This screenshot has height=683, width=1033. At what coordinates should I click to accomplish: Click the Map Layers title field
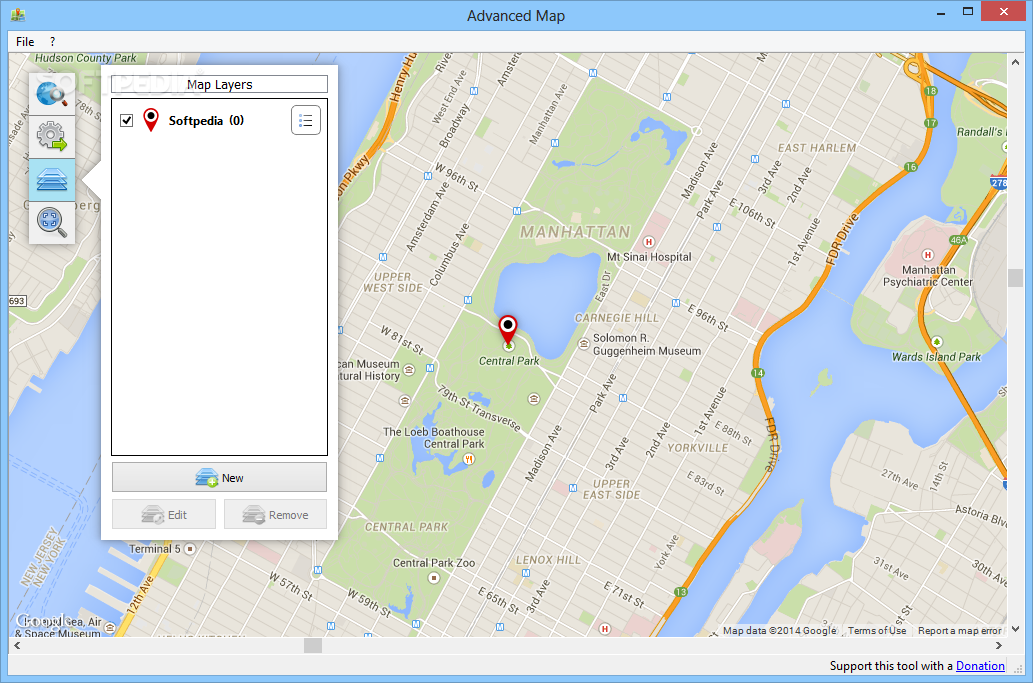219,84
